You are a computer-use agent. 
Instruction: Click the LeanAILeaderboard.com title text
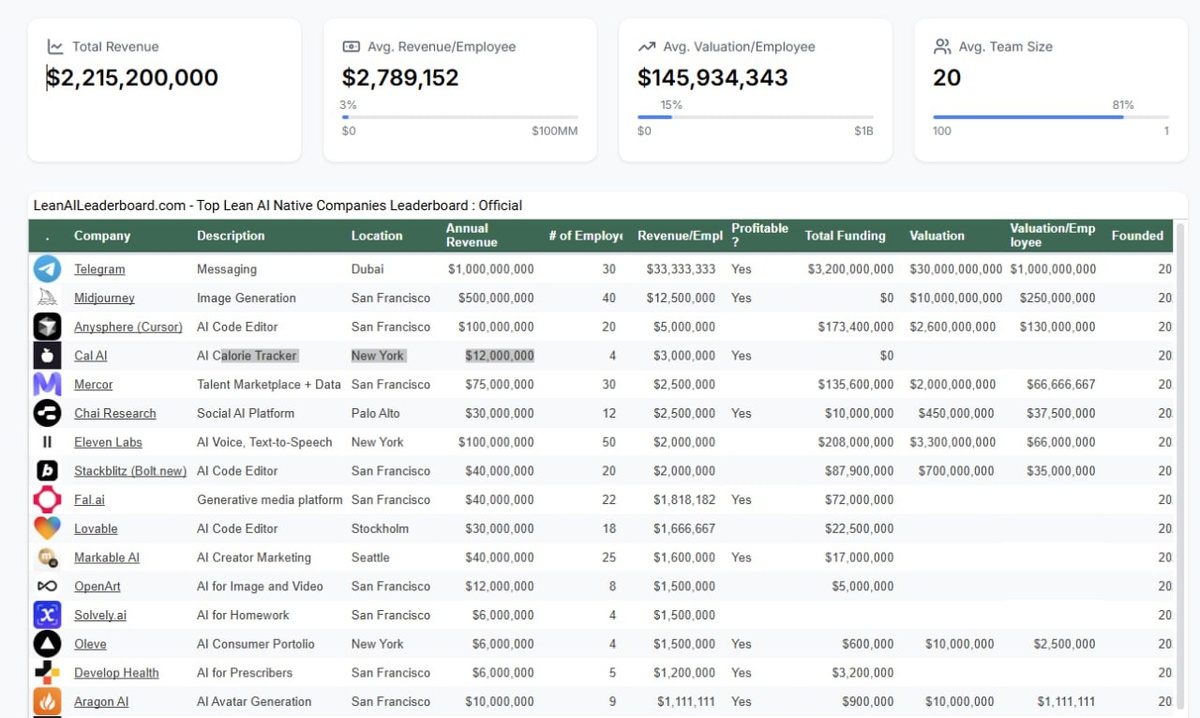[278, 205]
